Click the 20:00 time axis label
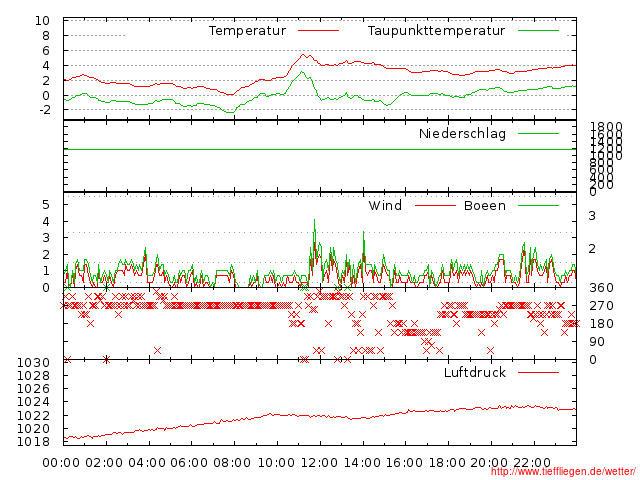The width and height of the screenshot is (640, 480). coord(489,463)
